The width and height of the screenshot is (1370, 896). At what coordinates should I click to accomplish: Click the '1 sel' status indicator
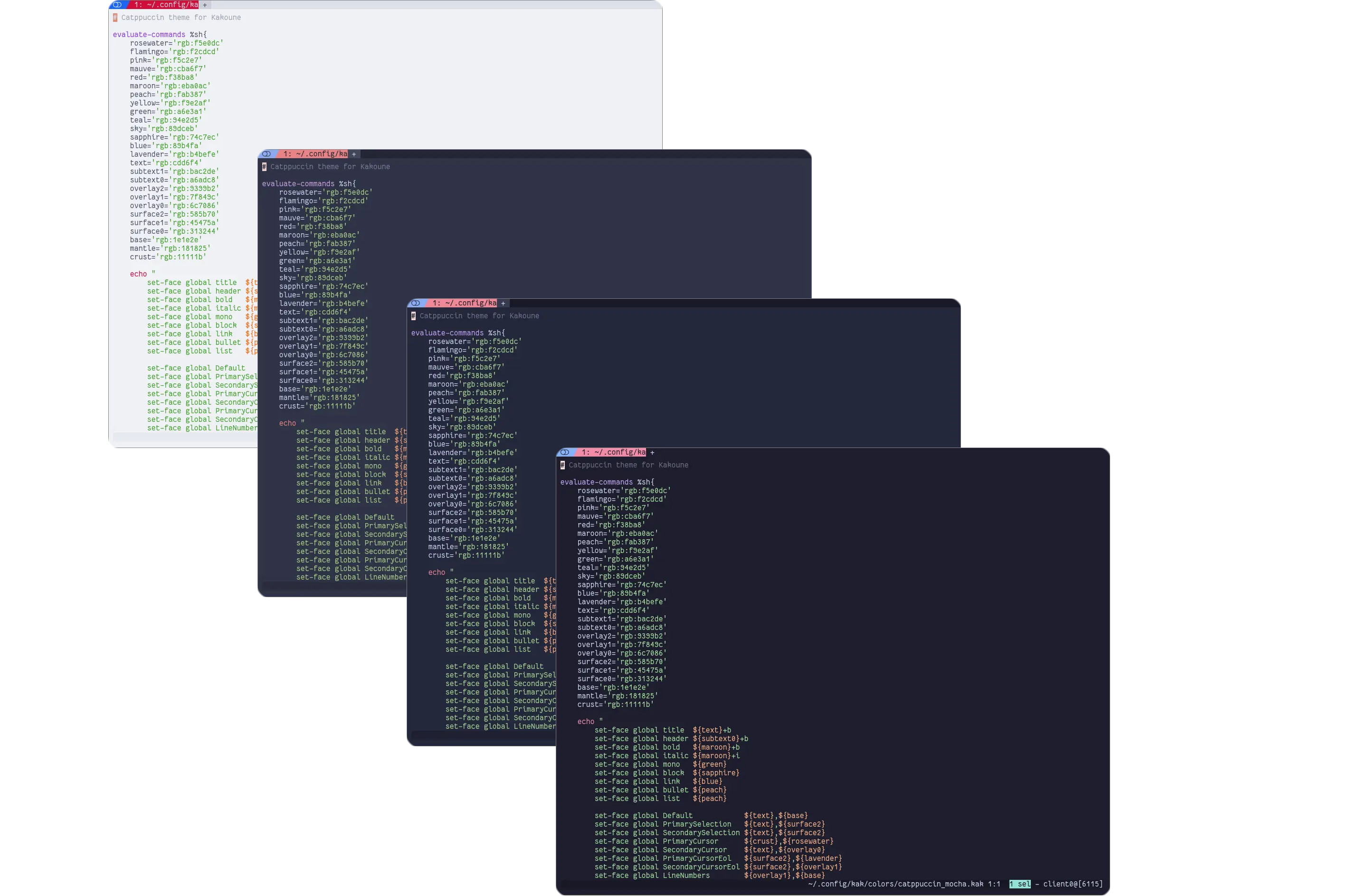tap(1019, 884)
